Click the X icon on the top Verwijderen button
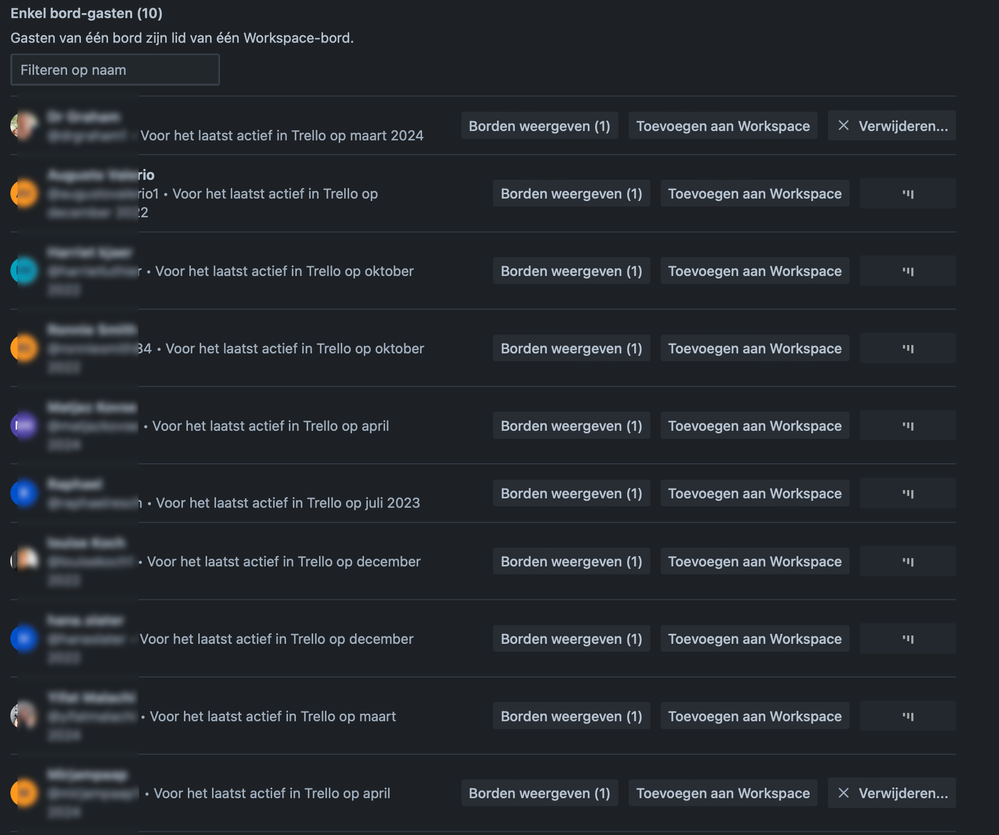 coord(843,125)
